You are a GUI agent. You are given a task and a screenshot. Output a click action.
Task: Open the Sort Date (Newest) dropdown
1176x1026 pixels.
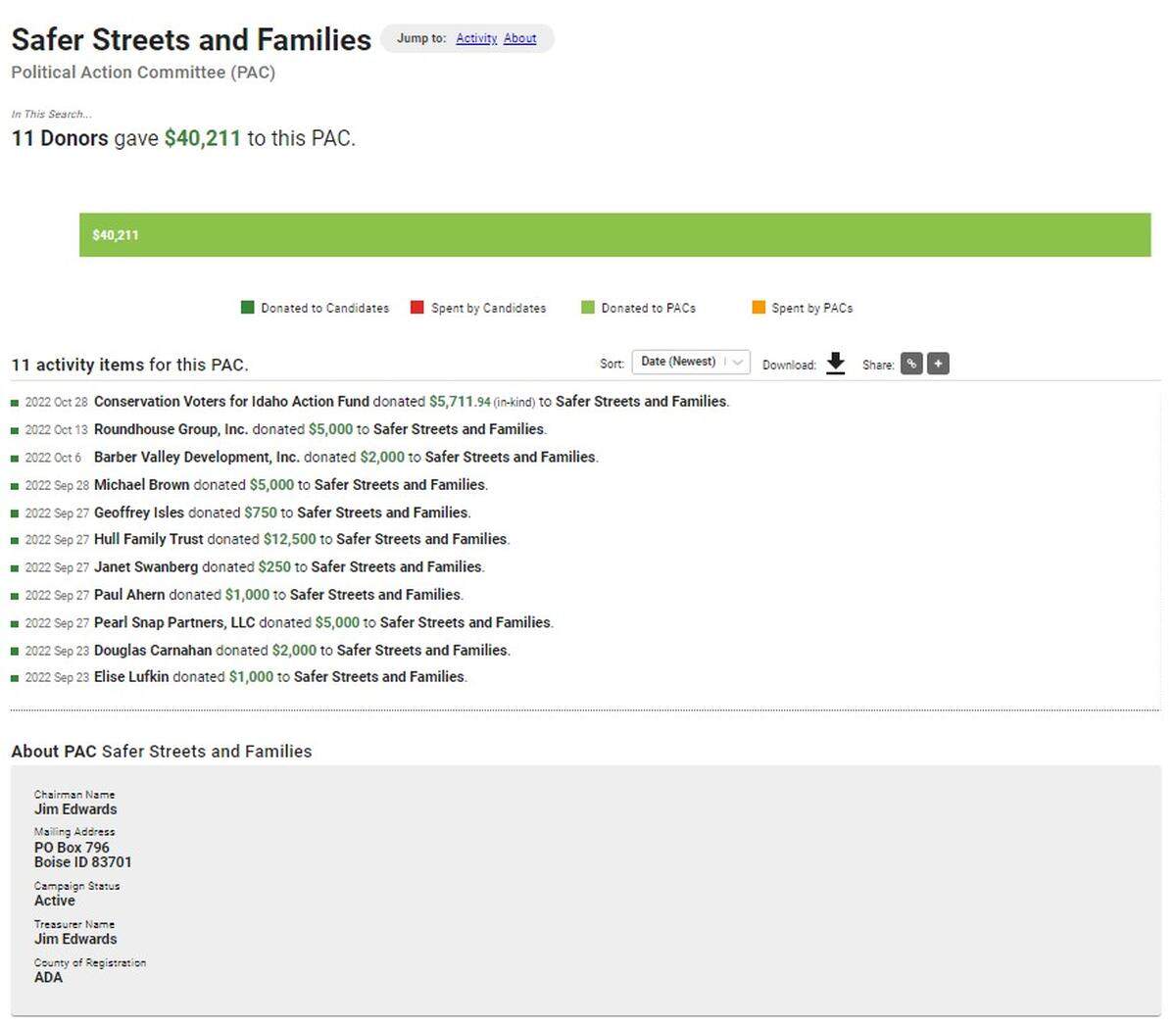(x=691, y=362)
